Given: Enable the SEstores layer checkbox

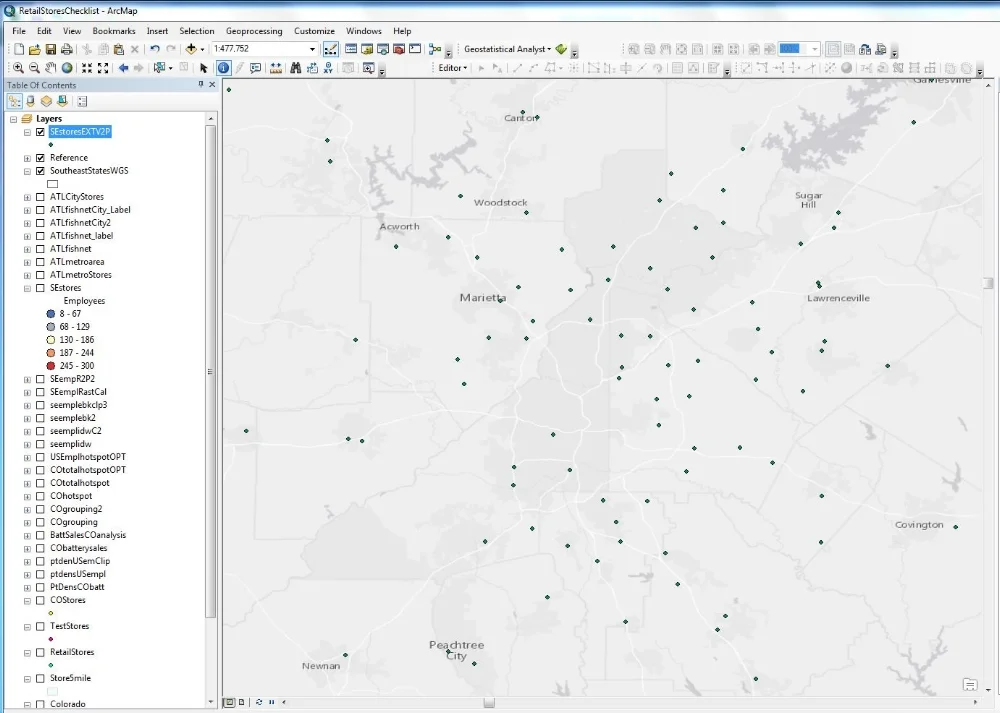Looking at the screenshot, I should pyautogui.click(x=40, y=288).
